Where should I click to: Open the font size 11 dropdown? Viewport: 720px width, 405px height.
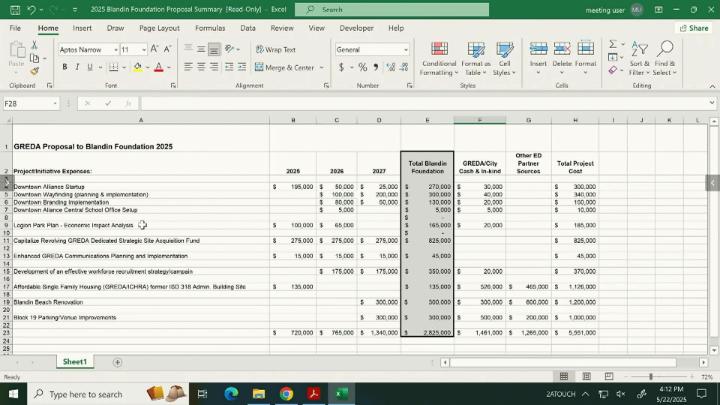pyautogui.click(x=144, y=50)
